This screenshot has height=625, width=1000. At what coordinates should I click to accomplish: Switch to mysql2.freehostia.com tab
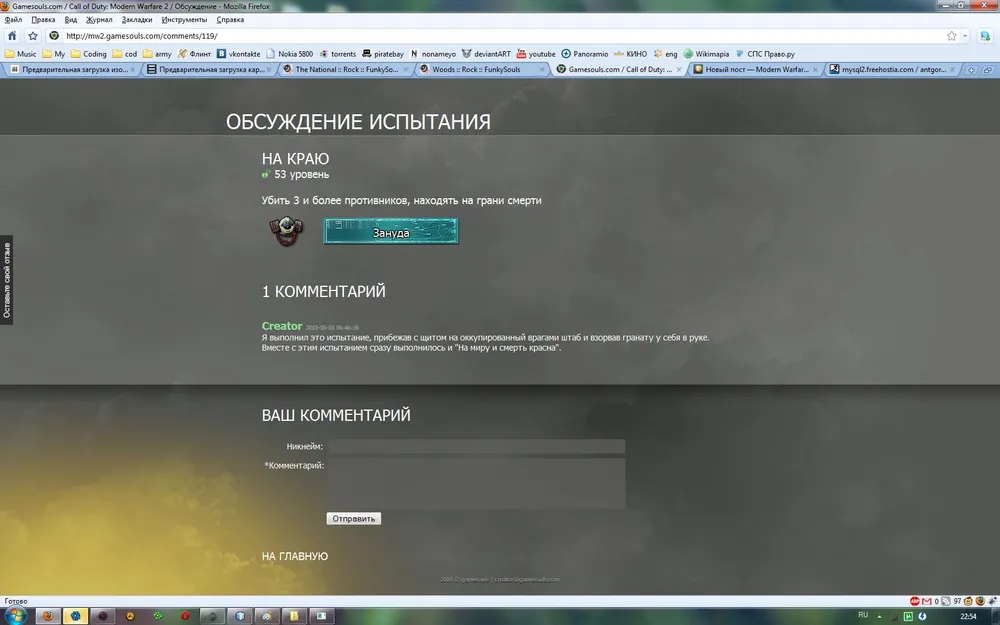point(893,70)
